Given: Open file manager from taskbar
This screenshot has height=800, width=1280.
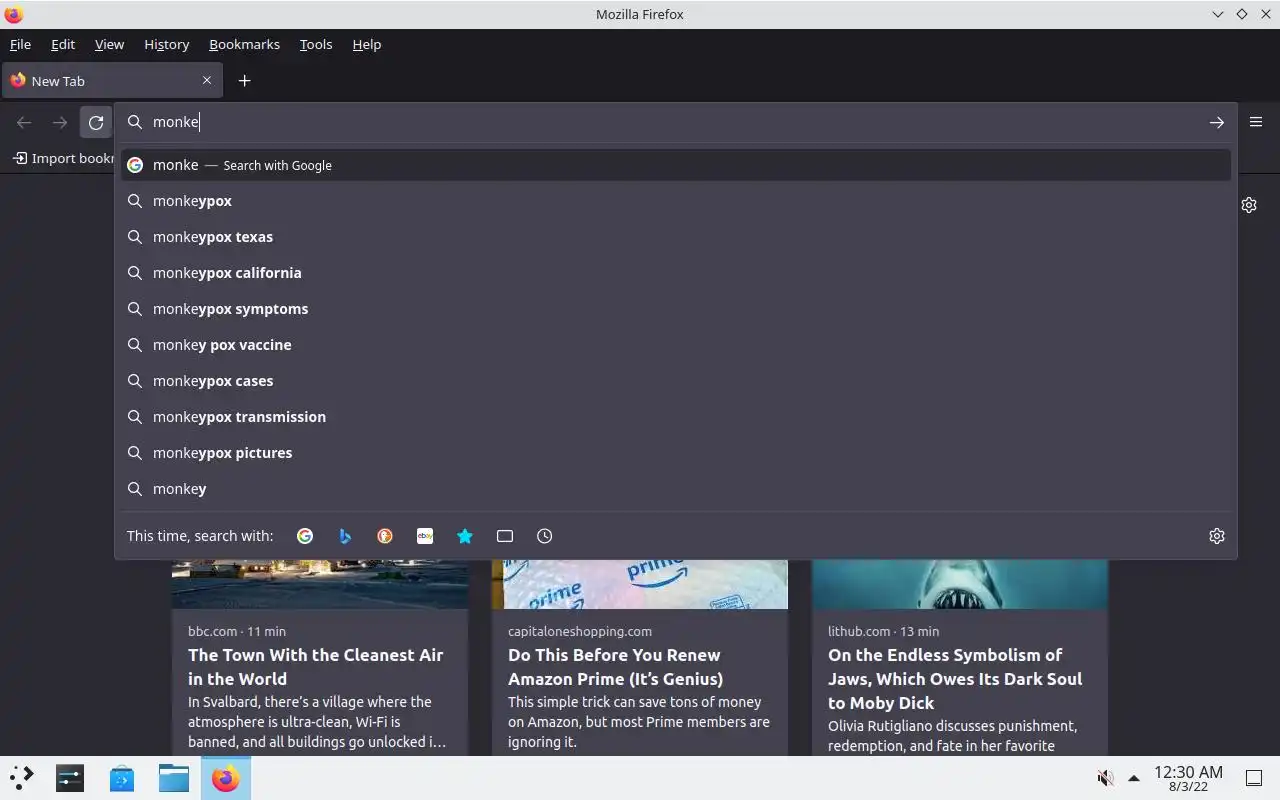Looking at the screenshot, I should 174,778.
